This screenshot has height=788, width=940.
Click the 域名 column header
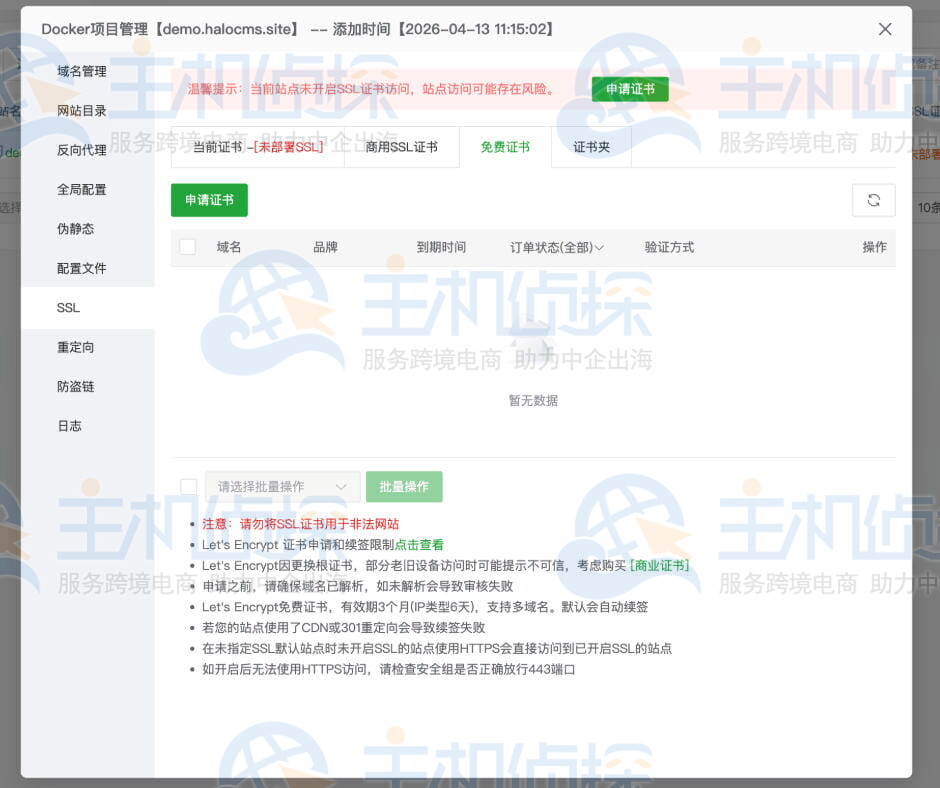(229, 247)
